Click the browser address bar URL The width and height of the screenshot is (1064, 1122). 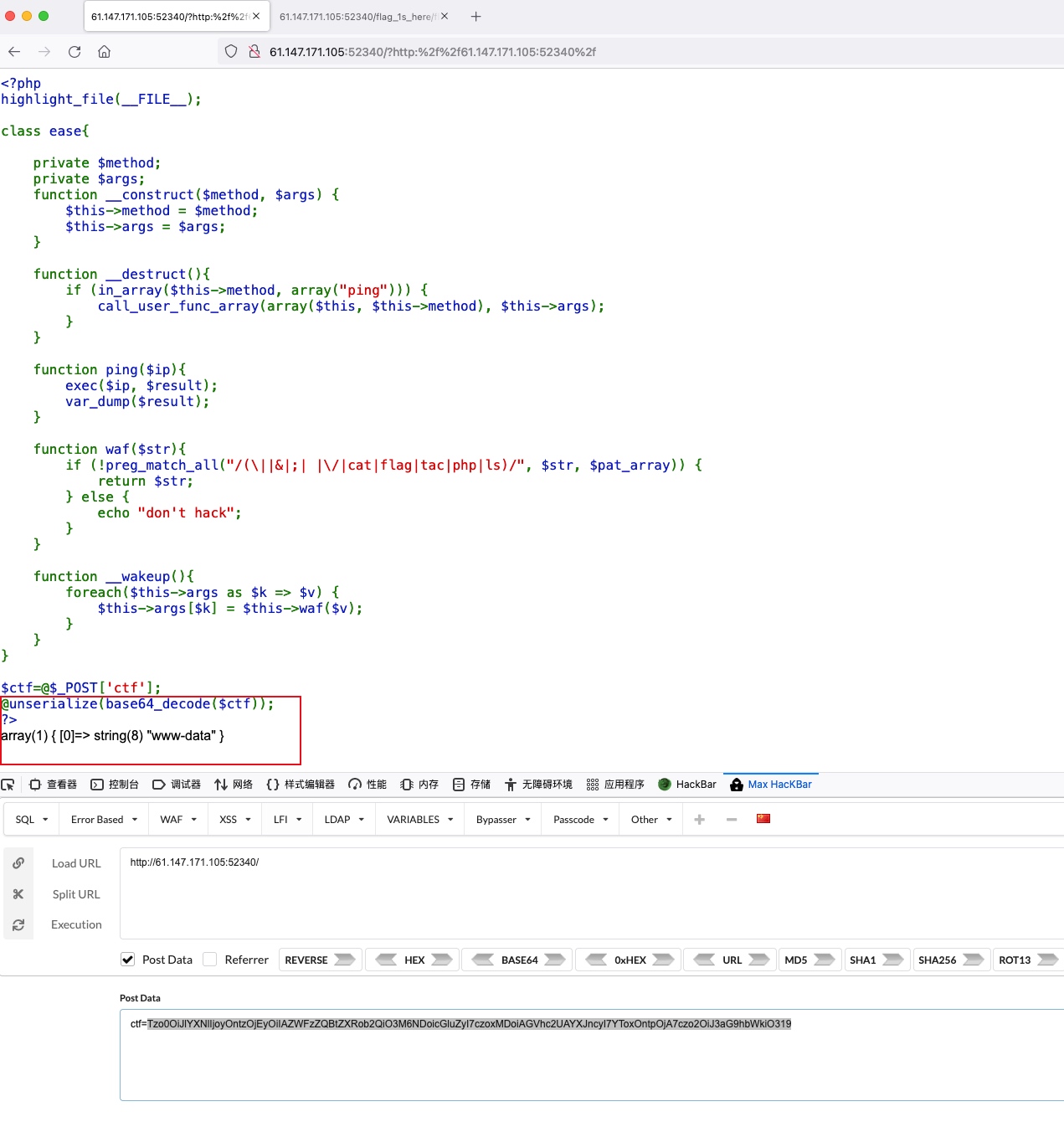coord(433,52)
